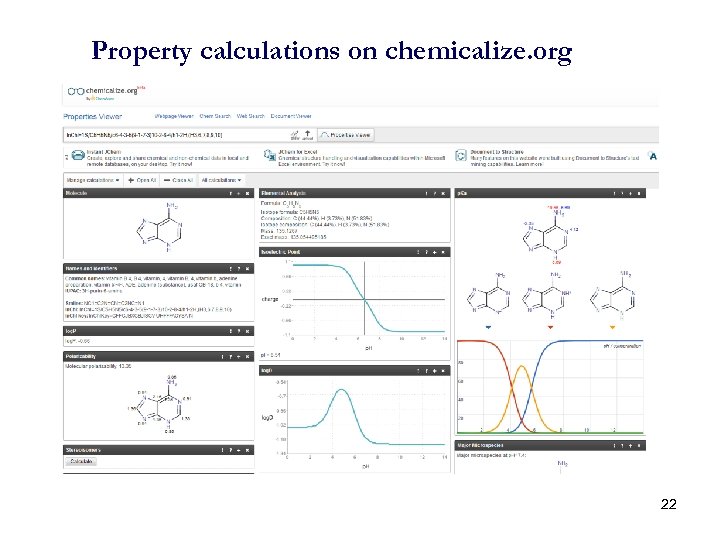The height and width of the screenshot is (540, 720).
Task: Open Web Search link
Action: (x=251, y=116)
